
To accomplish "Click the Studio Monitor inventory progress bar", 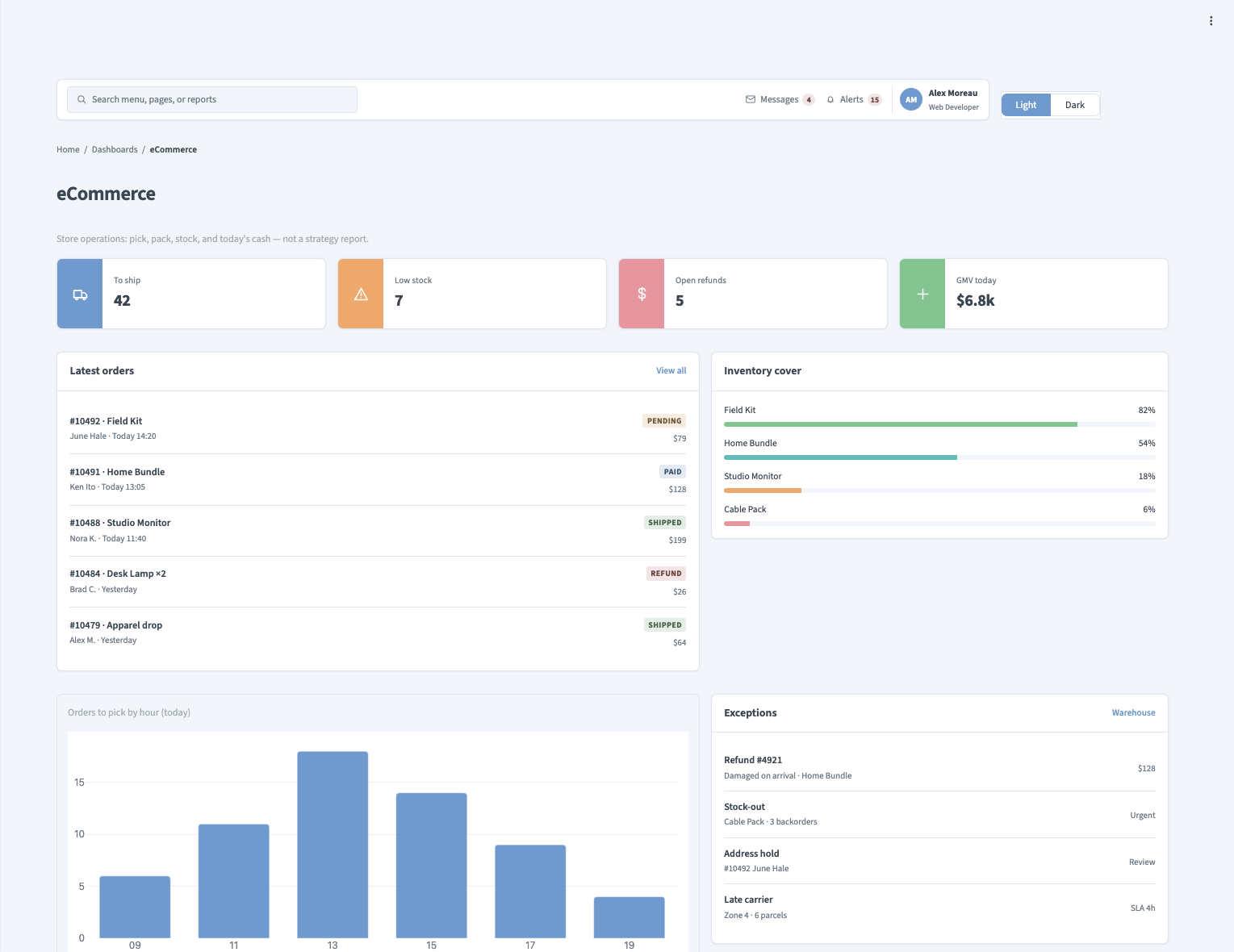I will point(939,491).
